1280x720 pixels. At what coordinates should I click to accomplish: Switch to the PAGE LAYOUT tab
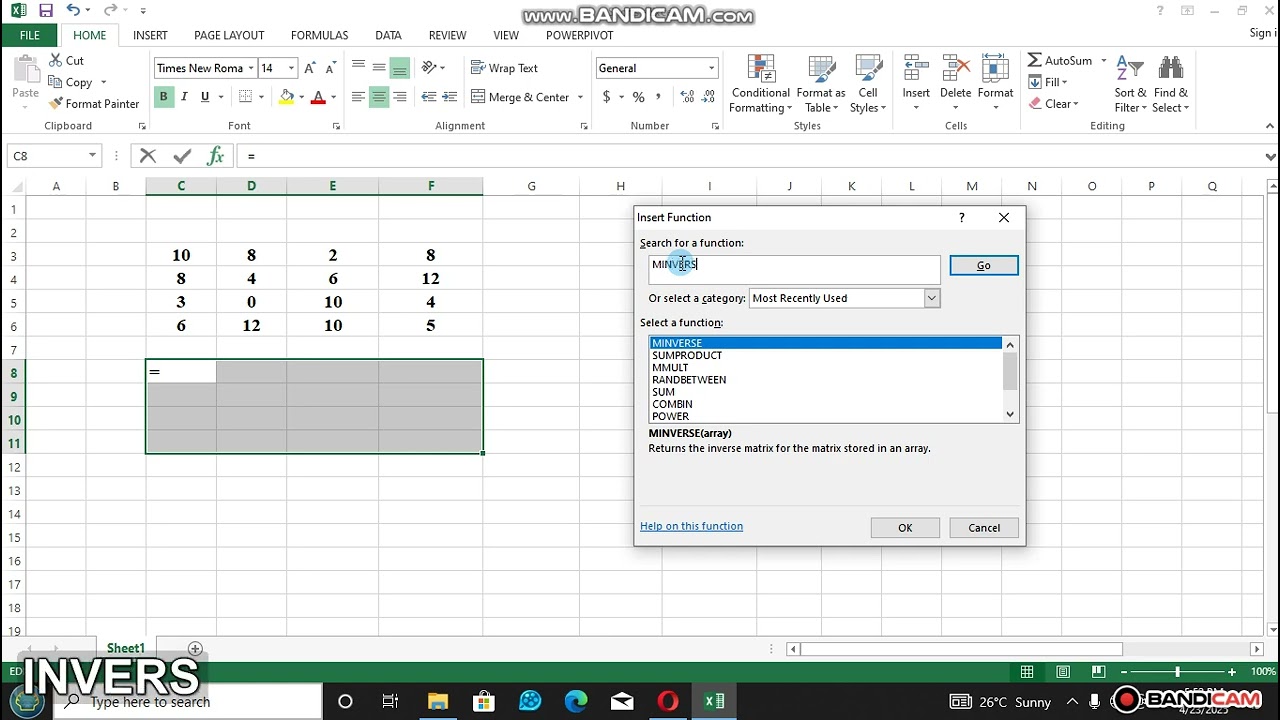coord(229,35)
